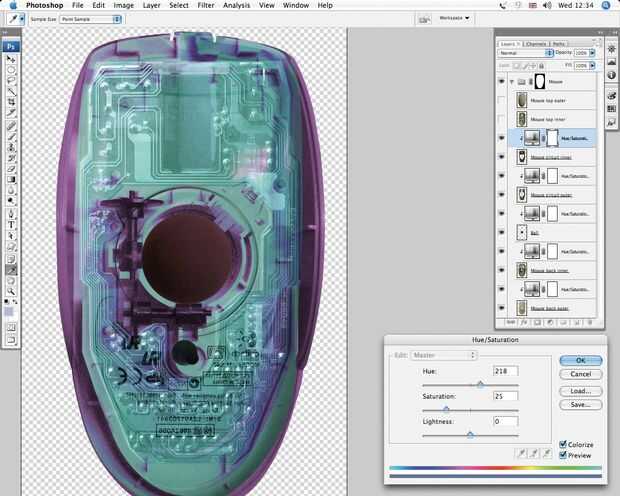Viewport: 620px width, 496px height.
Task: Open the Workspace dropdown
Action: point(454,18)
